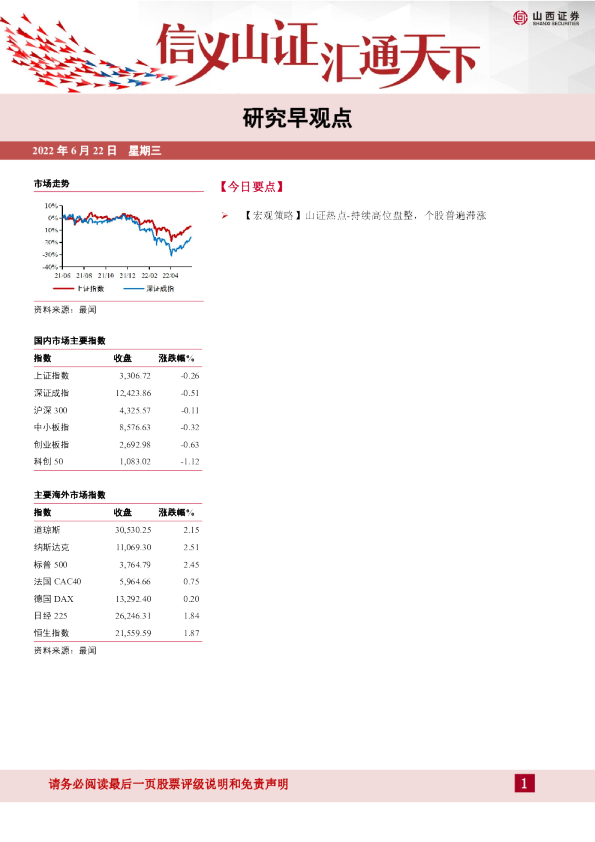Click the 收盘 header of overseas table
The height and width of the screenshot is (842, 595).
(x=122, y=512)
